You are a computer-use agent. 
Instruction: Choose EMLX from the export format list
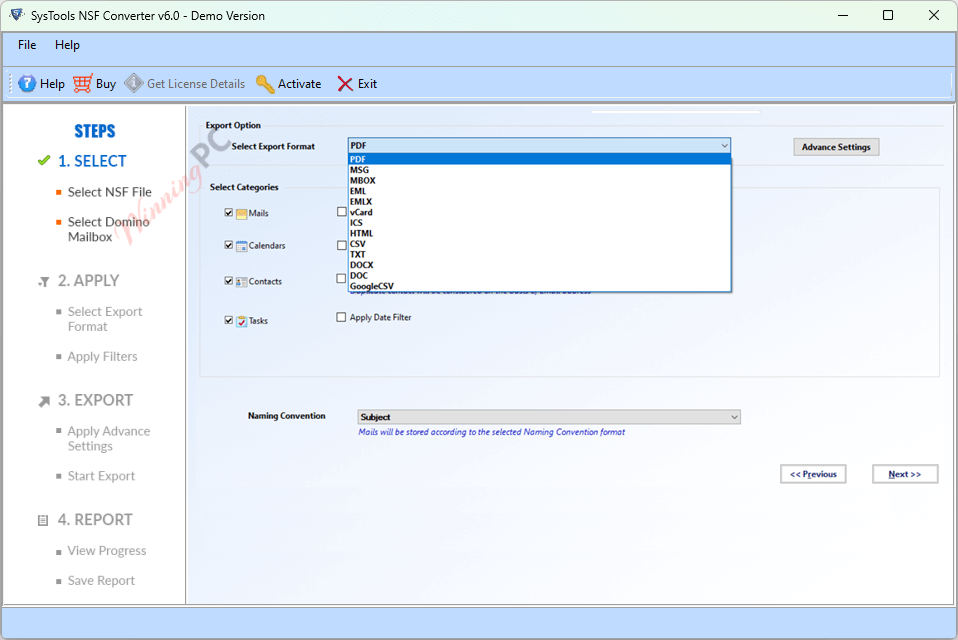click(x=539, y=202)
